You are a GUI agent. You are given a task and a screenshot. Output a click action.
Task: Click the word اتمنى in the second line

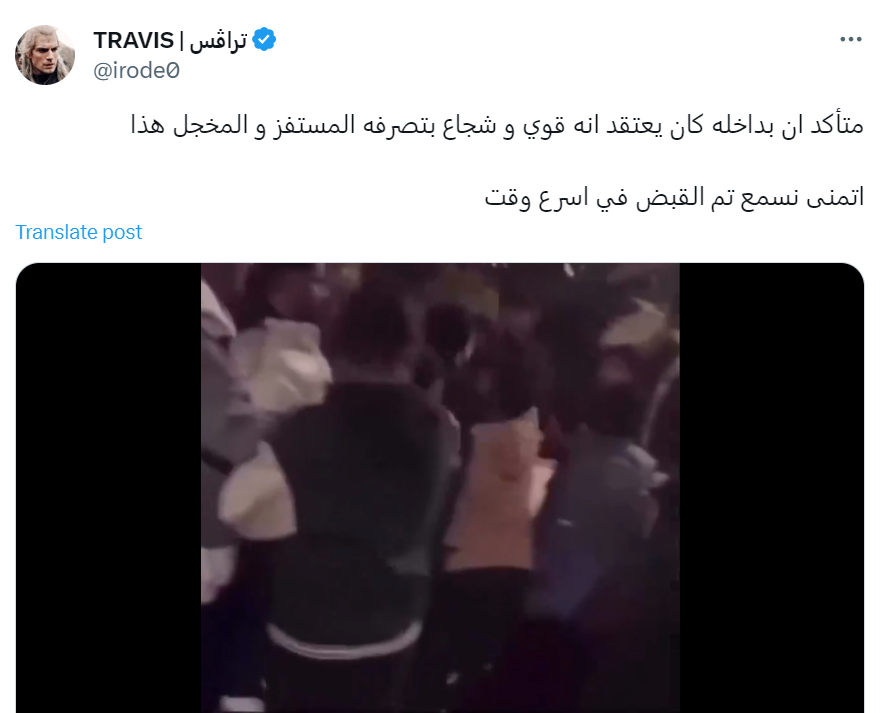835,197
